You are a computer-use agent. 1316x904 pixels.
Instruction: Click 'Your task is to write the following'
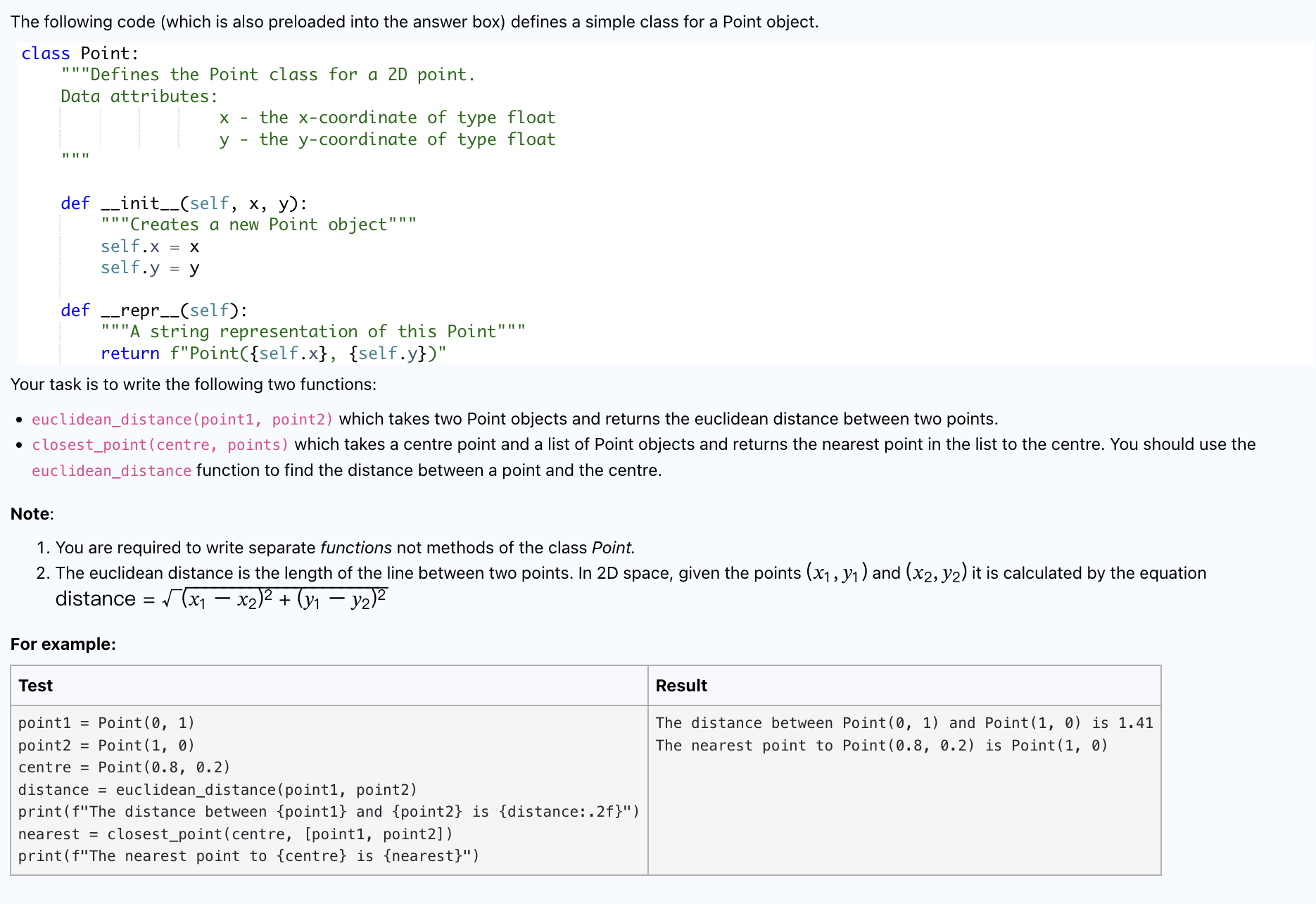coord(194,384)
